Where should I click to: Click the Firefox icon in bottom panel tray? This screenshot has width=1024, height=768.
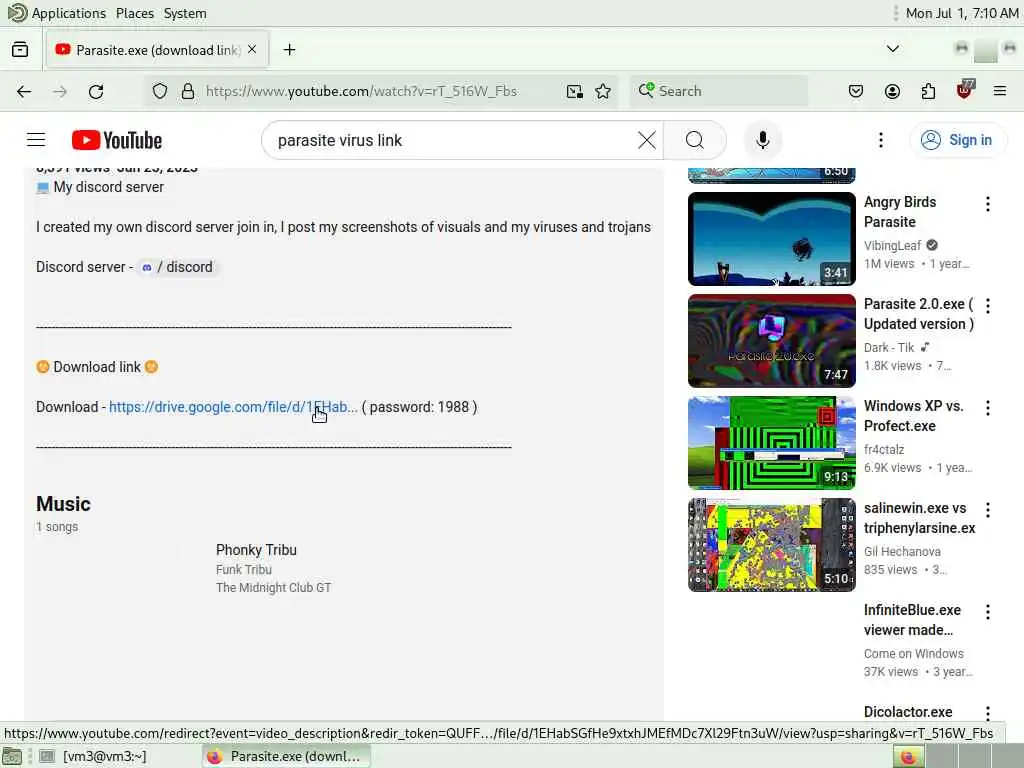tap(908, 756)
